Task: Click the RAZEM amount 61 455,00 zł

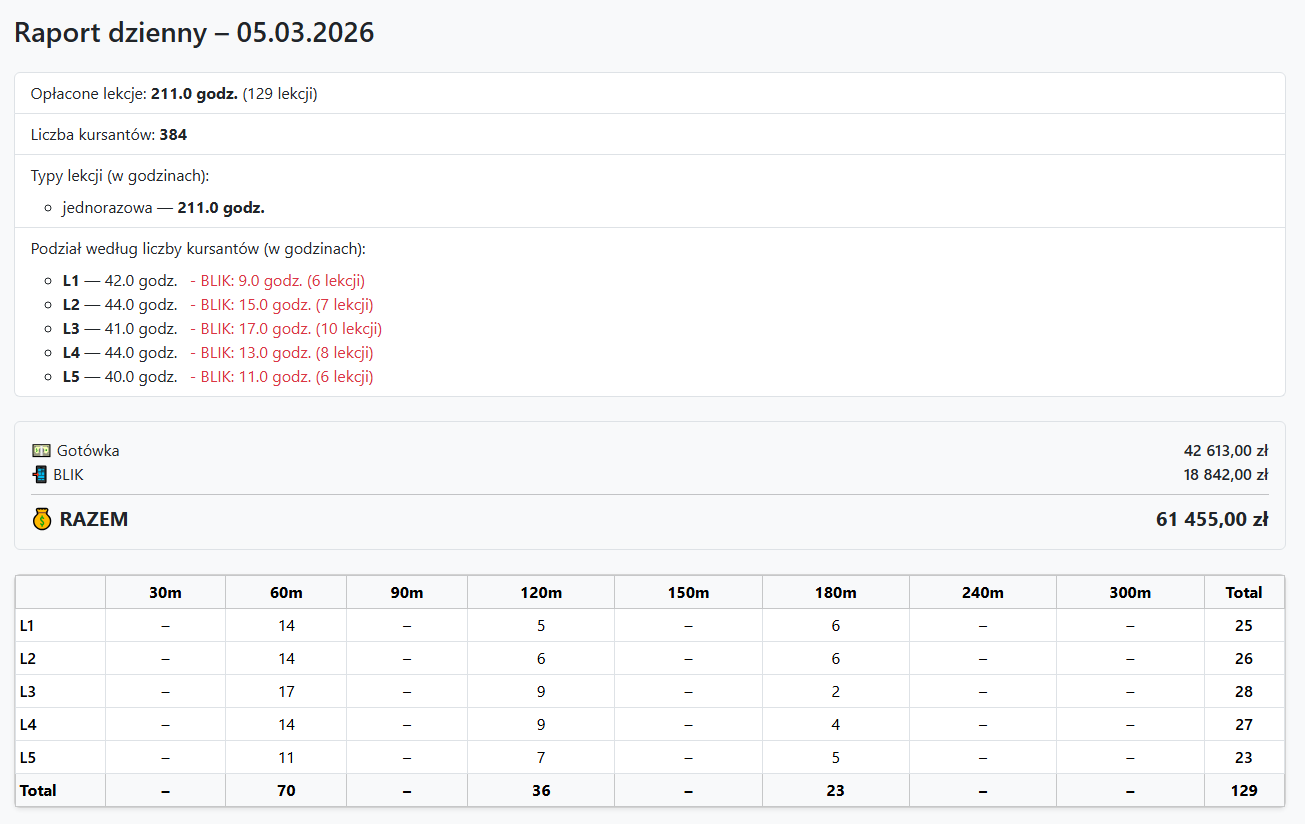Action: [x=1212, y=519]
